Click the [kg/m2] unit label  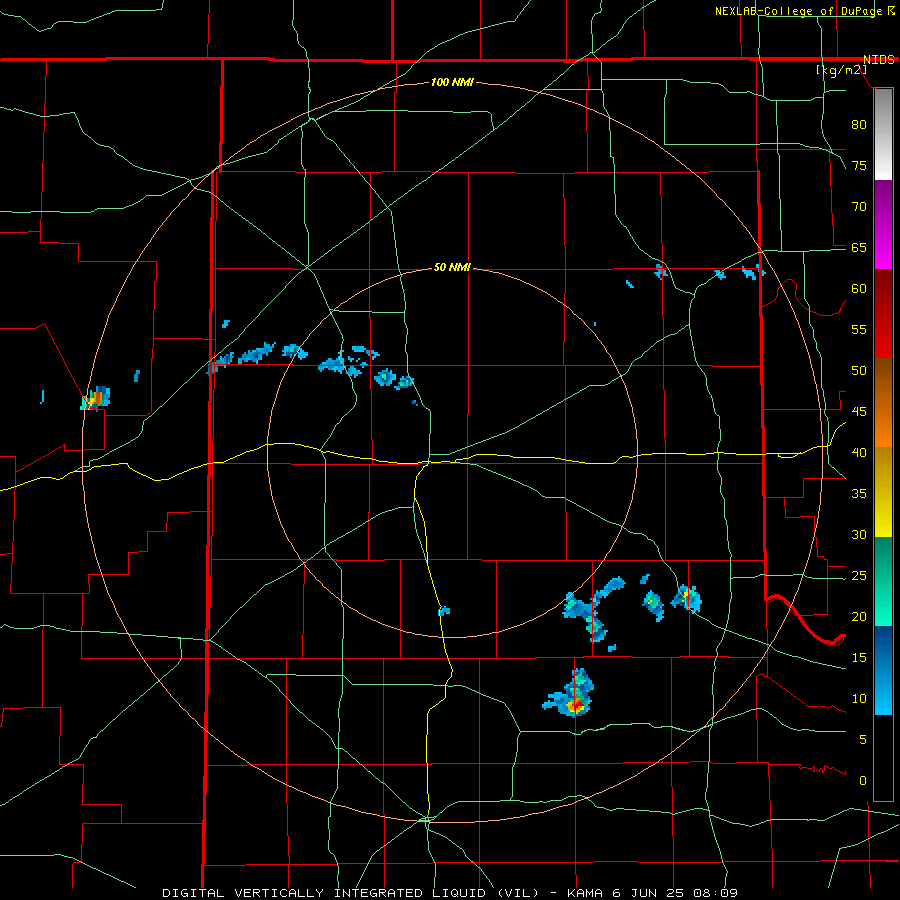[x=841, y=70]
